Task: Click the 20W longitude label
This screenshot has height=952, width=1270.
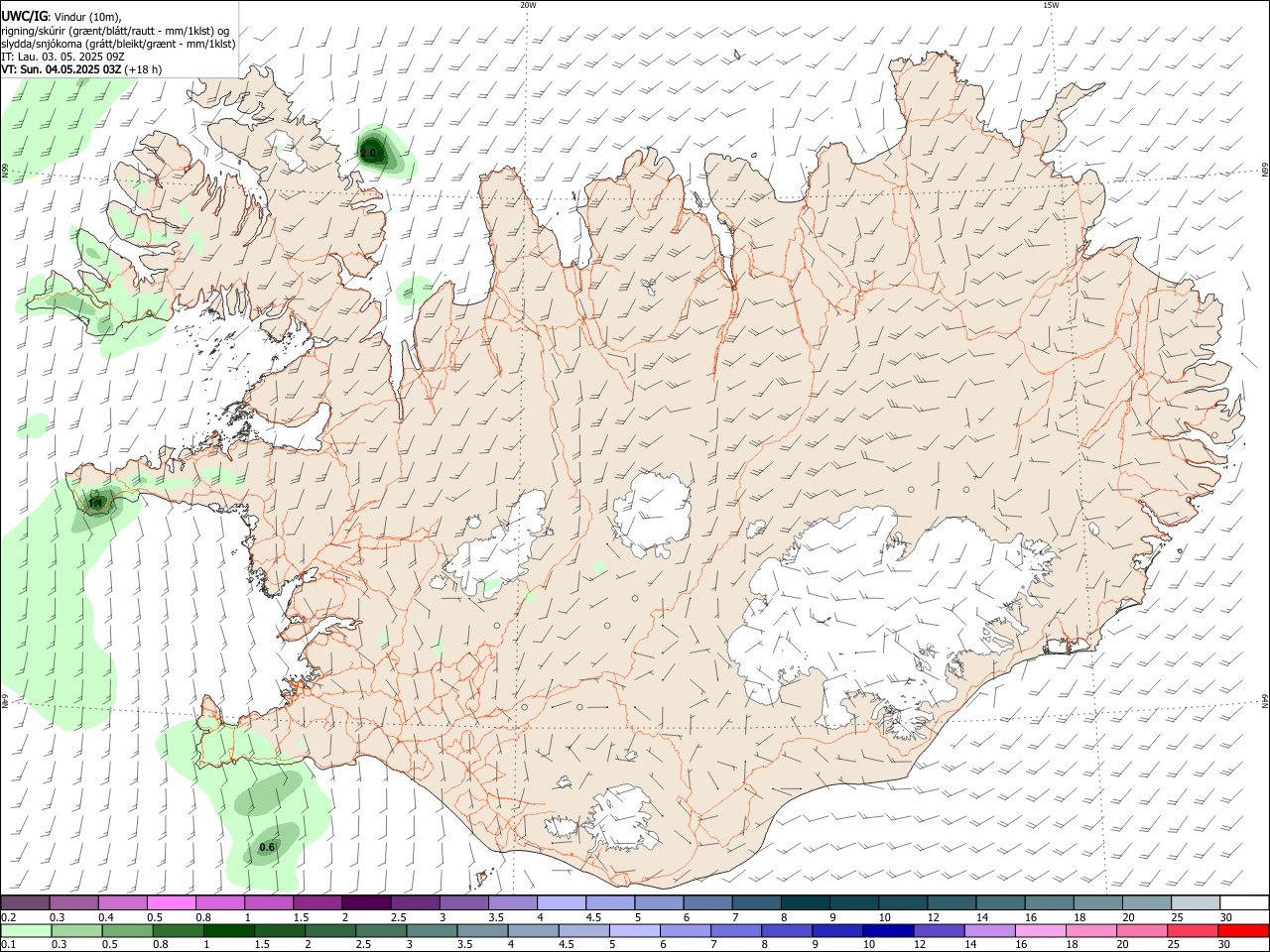Action: pos(528,5)
